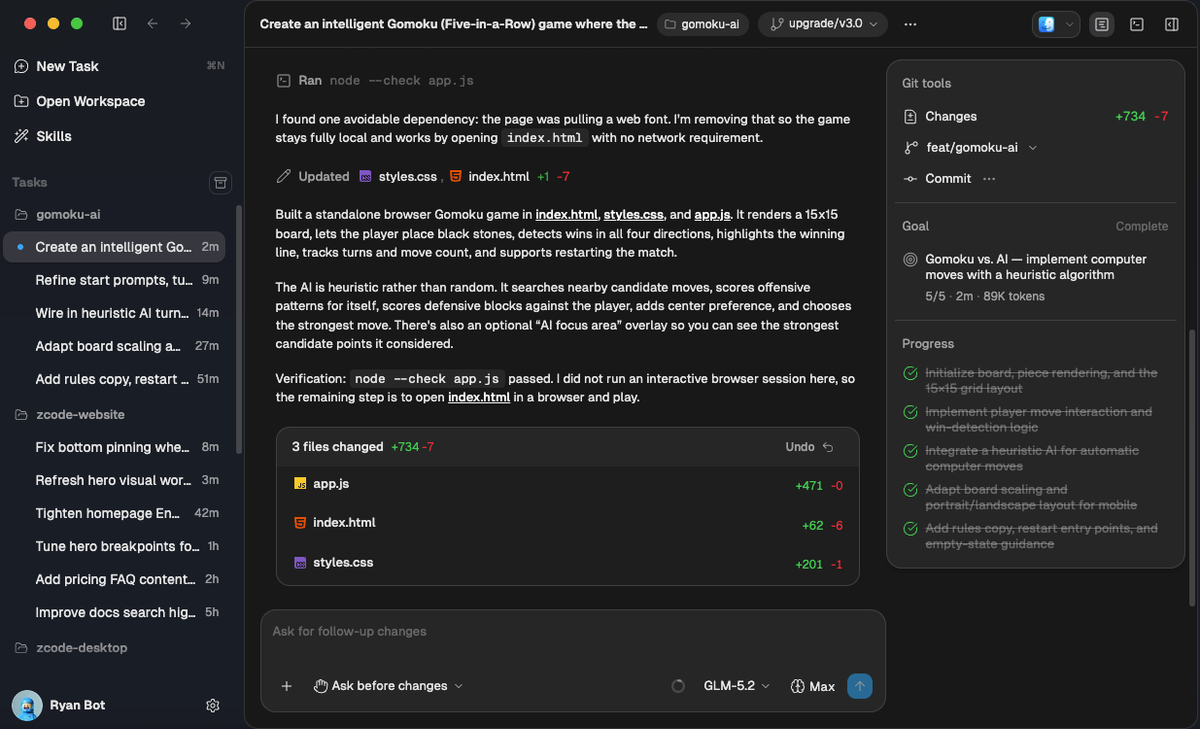Image resolution: width=1200 pixels, height=729 pixels.
Task: Click the plus attach button in composer
Action: [x=287, y=686]
